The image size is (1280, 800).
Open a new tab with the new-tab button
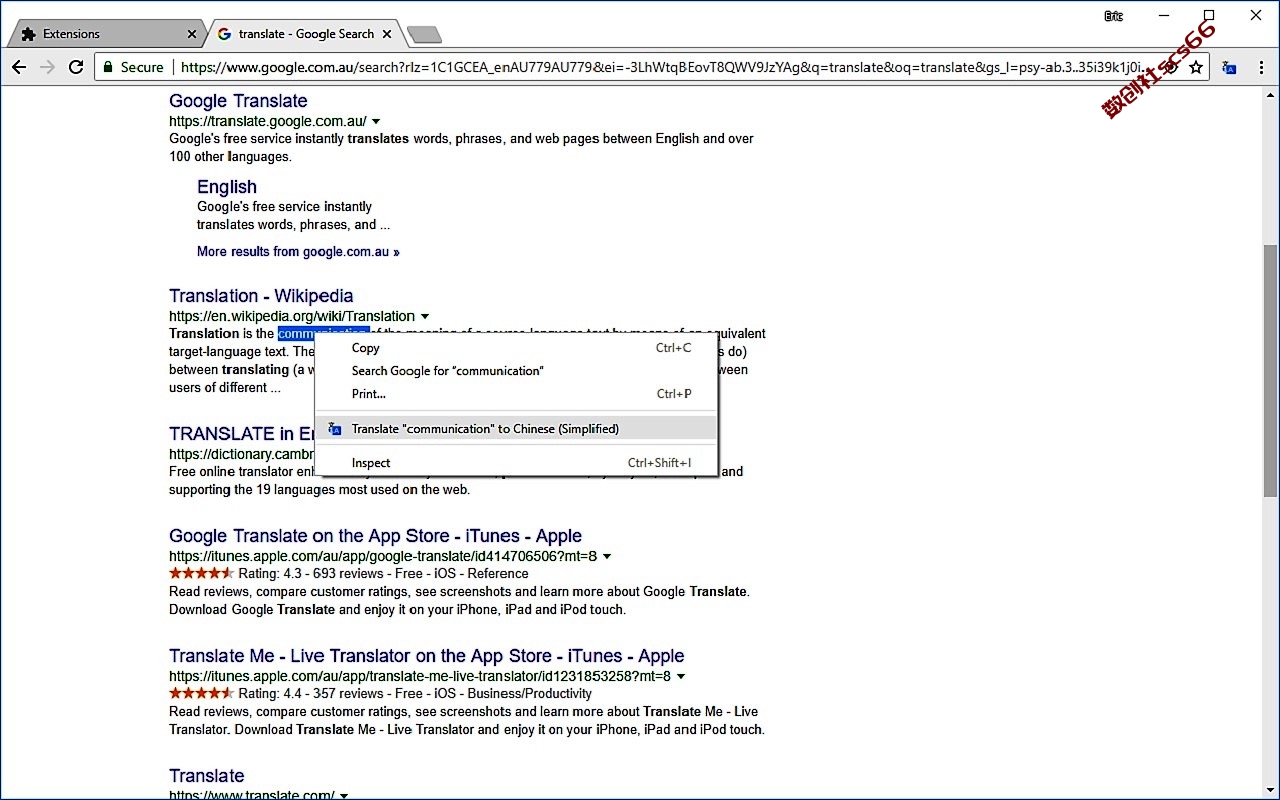click(425, 35)
